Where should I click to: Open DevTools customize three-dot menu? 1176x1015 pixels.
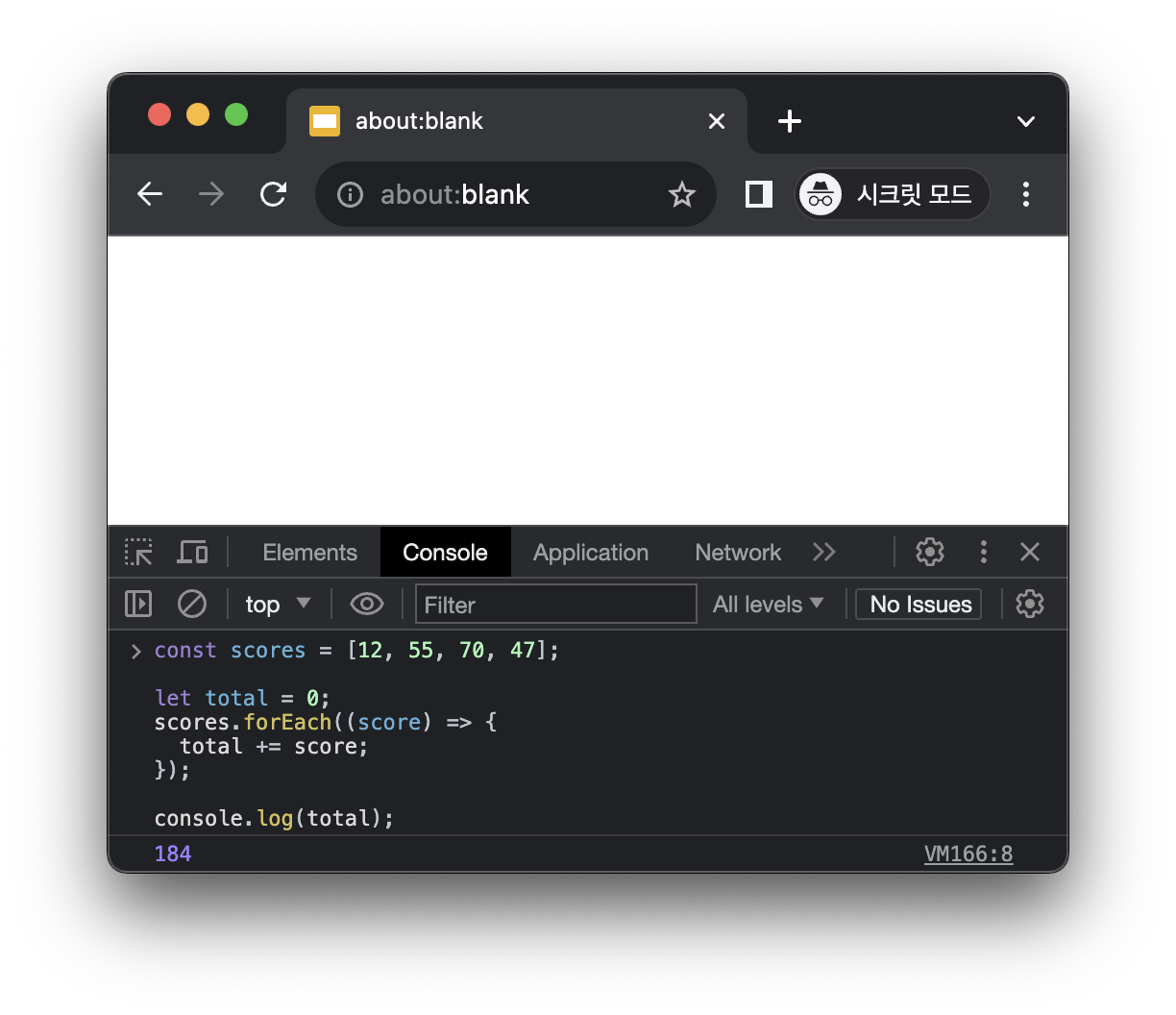click(983, 552)
